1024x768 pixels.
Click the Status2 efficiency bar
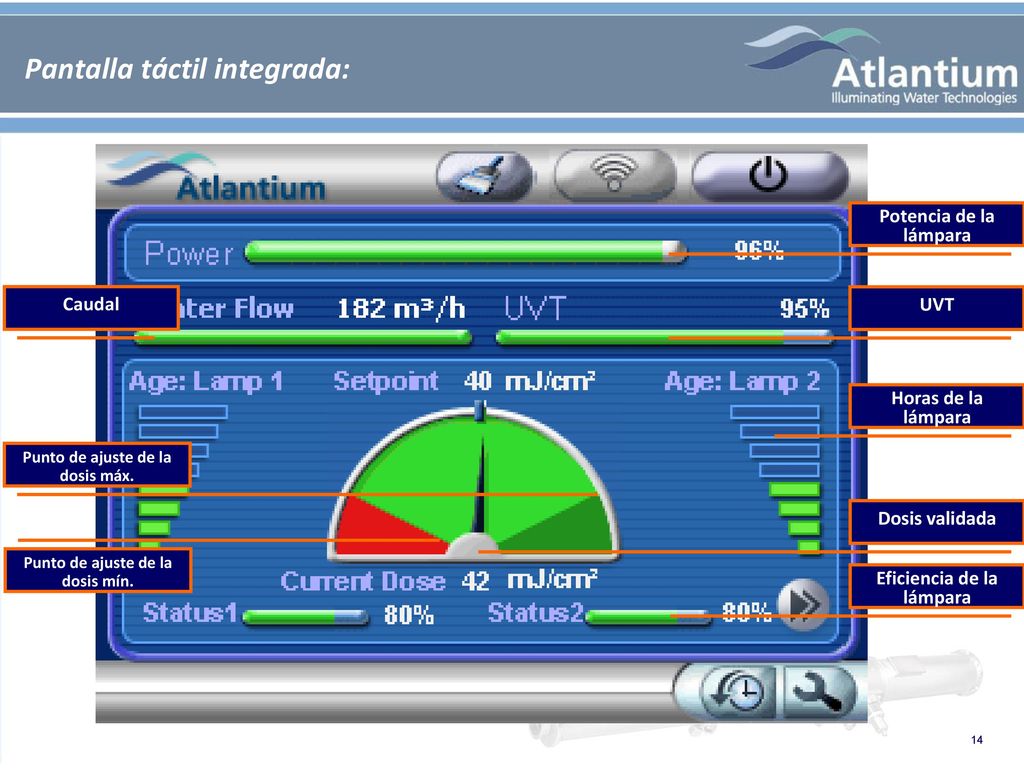pyautogui.click(x=648, y=616)
